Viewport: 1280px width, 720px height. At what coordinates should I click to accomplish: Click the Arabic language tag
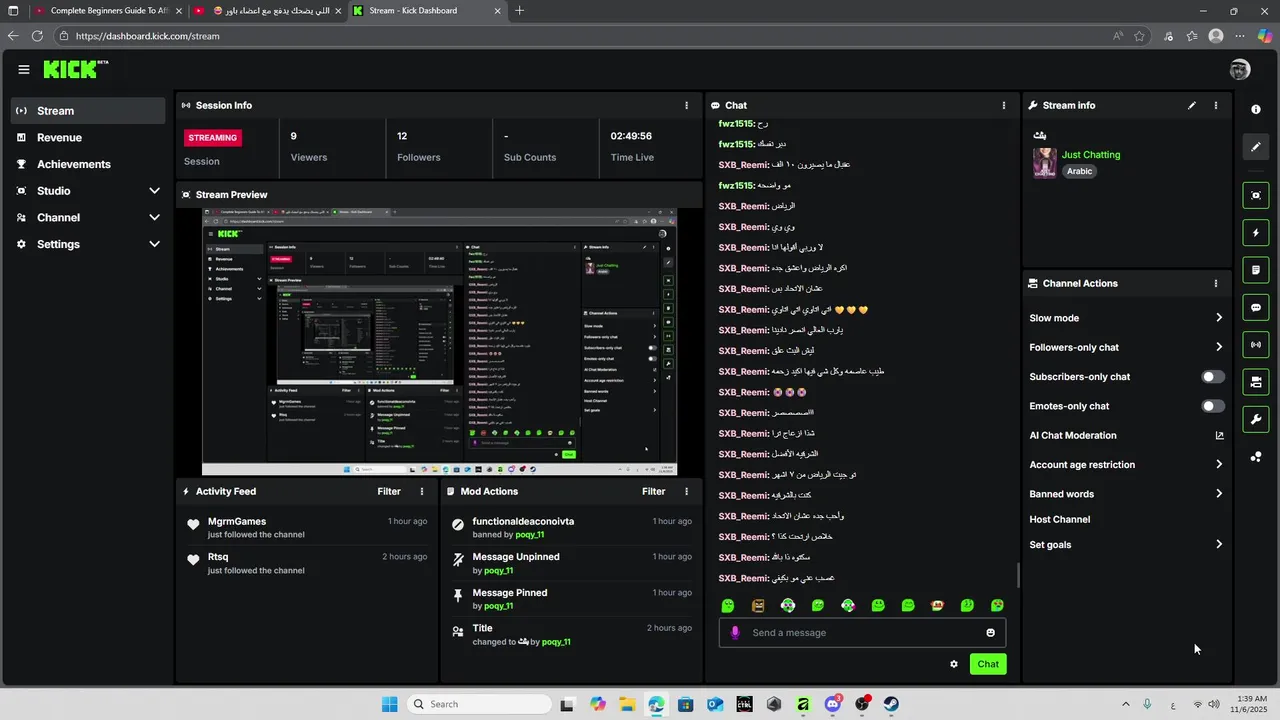[x=1079, y=171]
